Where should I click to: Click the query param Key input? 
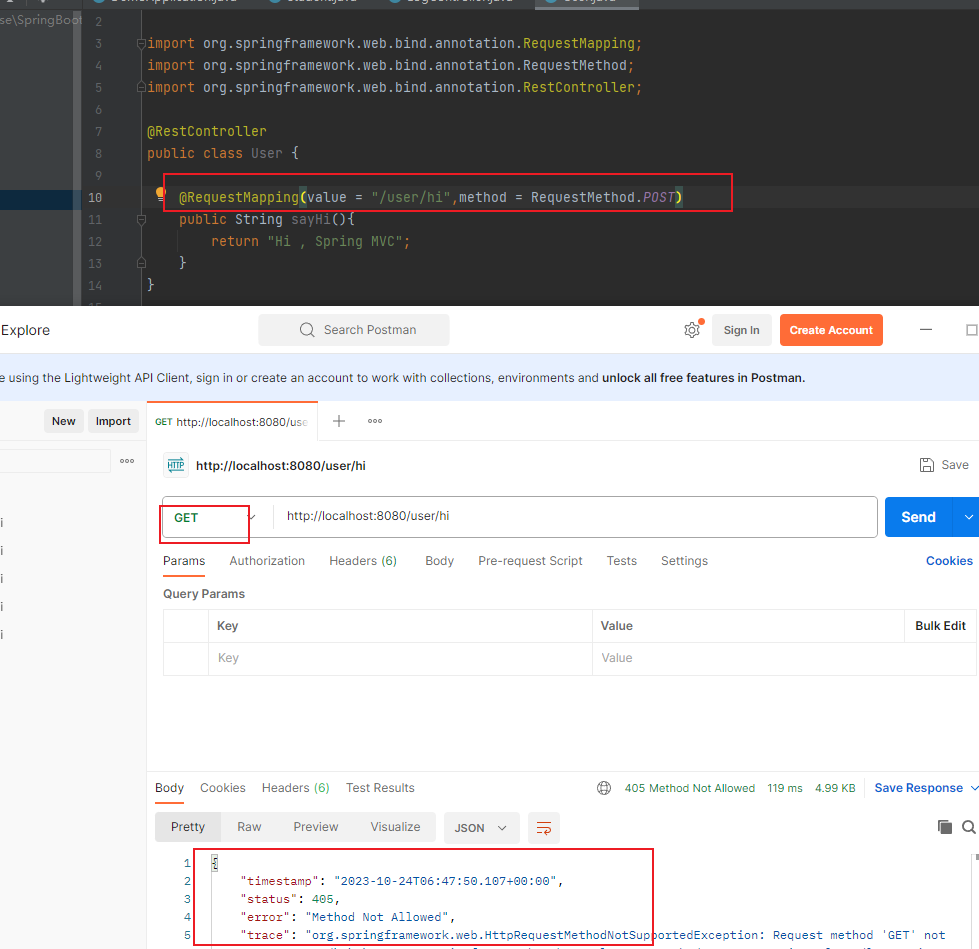[400, 658]
